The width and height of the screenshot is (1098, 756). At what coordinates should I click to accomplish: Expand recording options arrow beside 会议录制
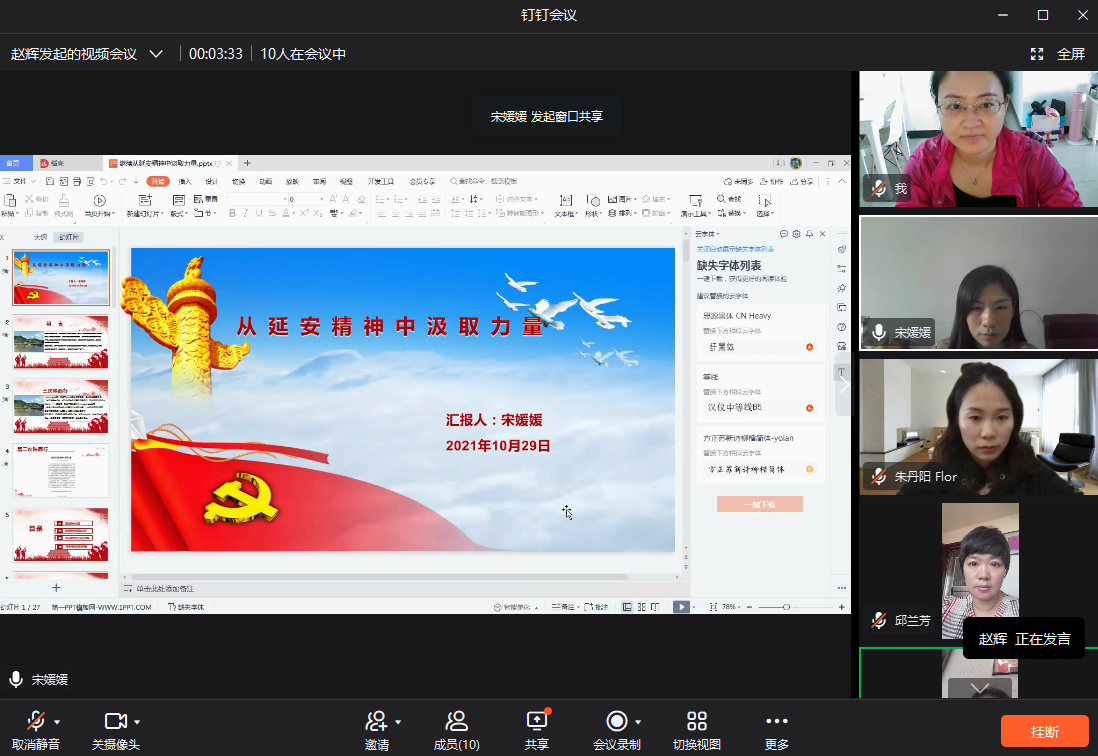[638, 722]
